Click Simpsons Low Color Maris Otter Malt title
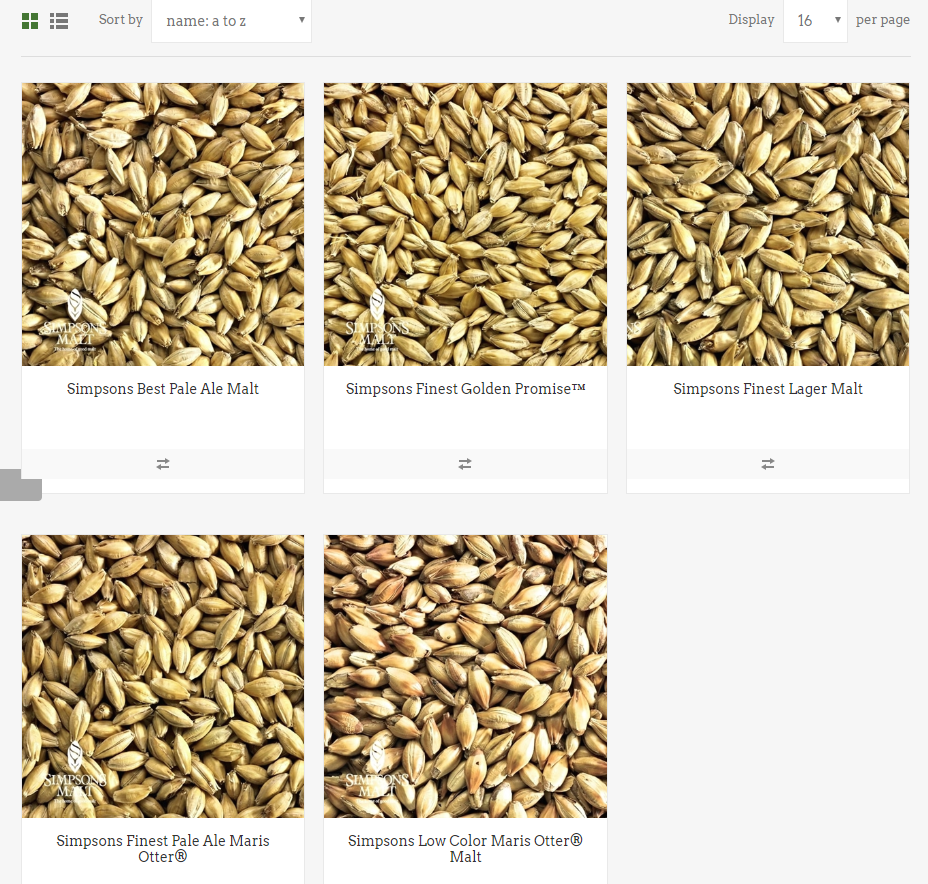 click(x=465, y=848)
